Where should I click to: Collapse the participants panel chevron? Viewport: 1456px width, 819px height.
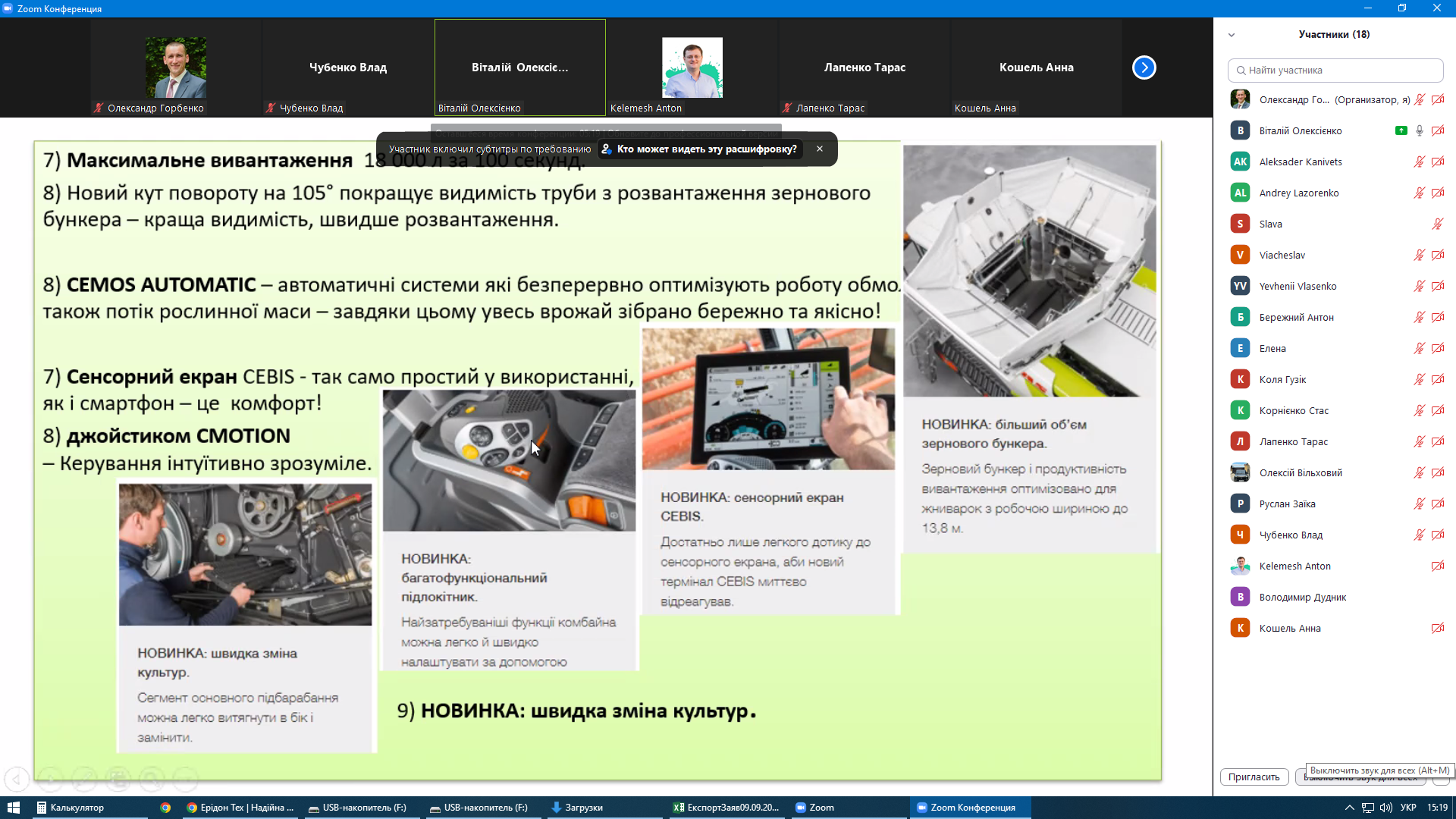1232,35
